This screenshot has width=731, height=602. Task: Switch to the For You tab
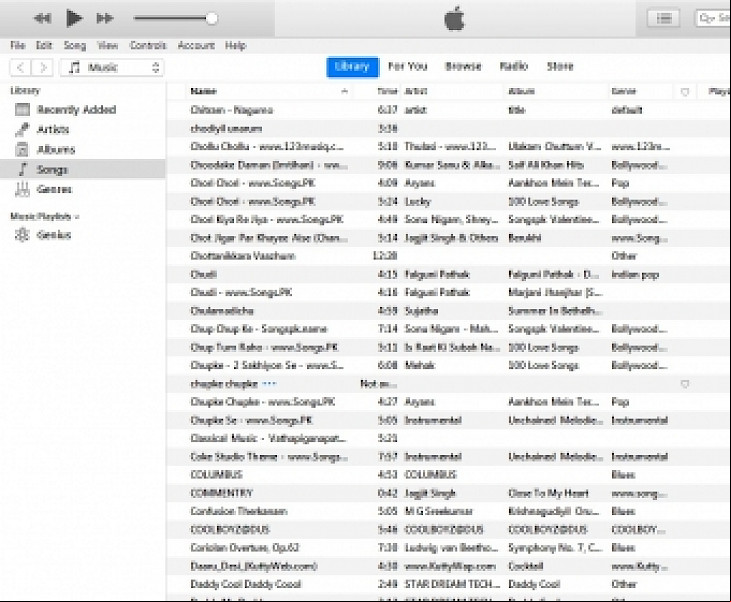coord(407,66)
